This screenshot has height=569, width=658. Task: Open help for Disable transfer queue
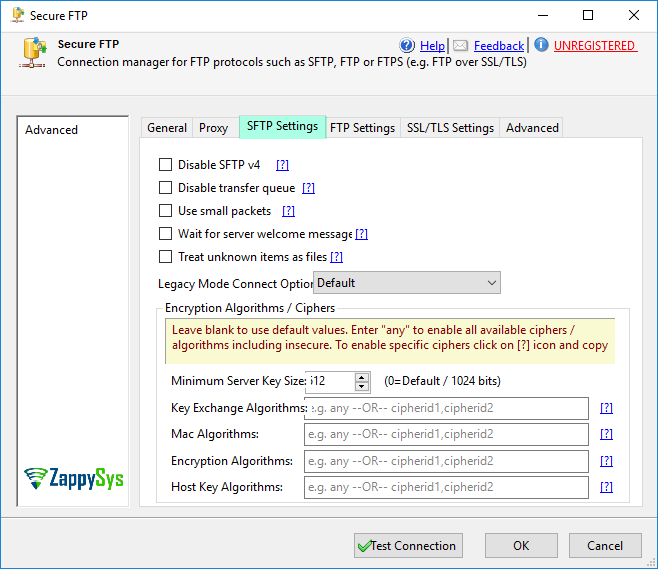click(308, 188)
